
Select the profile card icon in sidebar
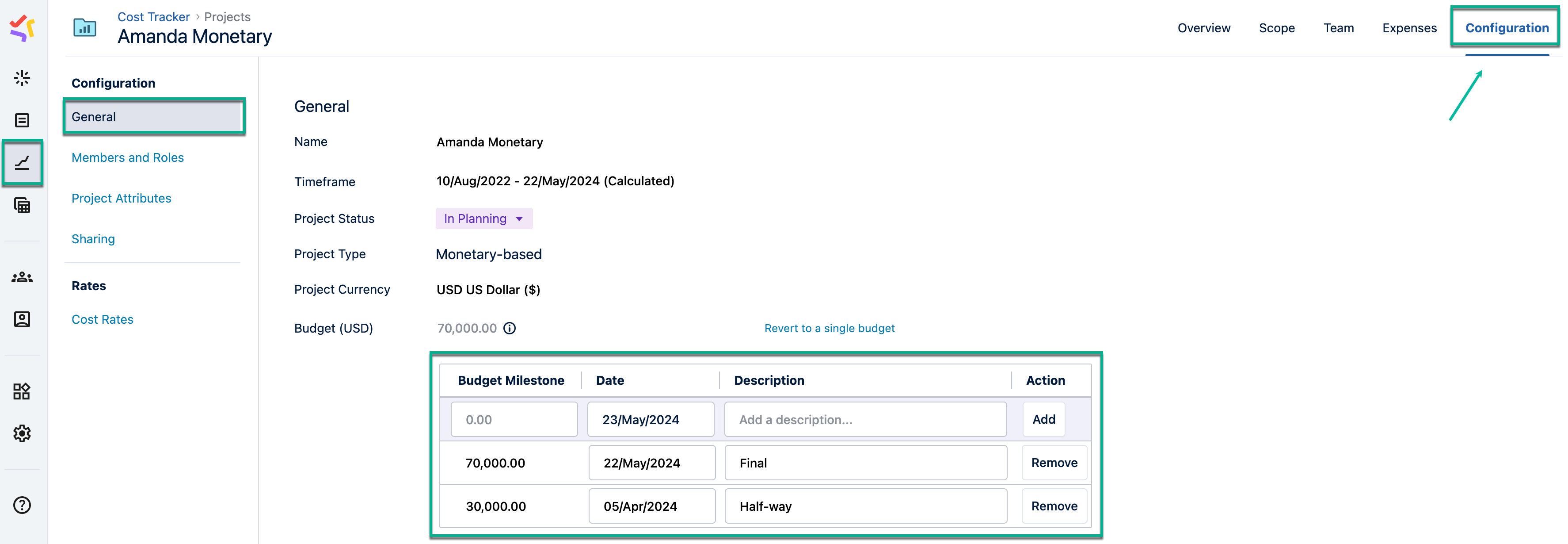22,318
